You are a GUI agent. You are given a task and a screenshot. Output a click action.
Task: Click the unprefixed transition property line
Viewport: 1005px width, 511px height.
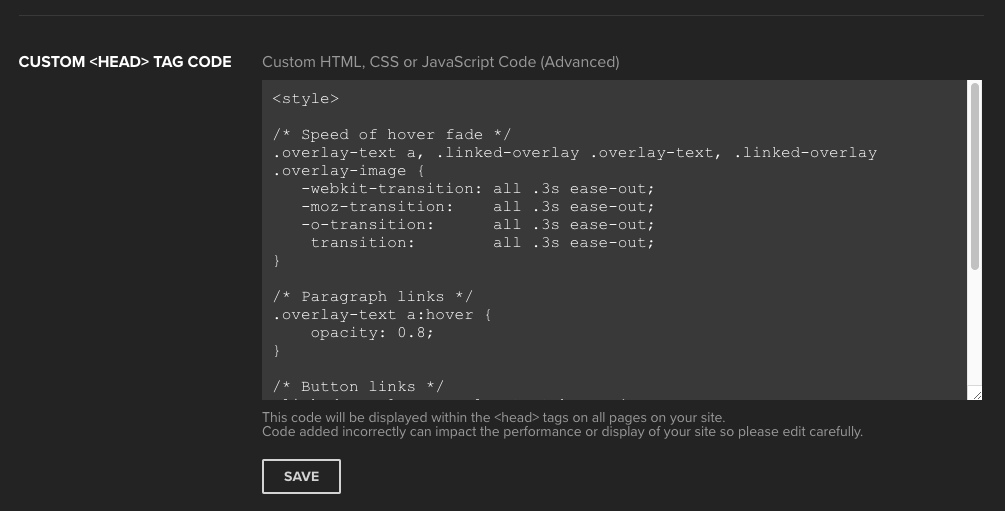(x=482, y=243)
